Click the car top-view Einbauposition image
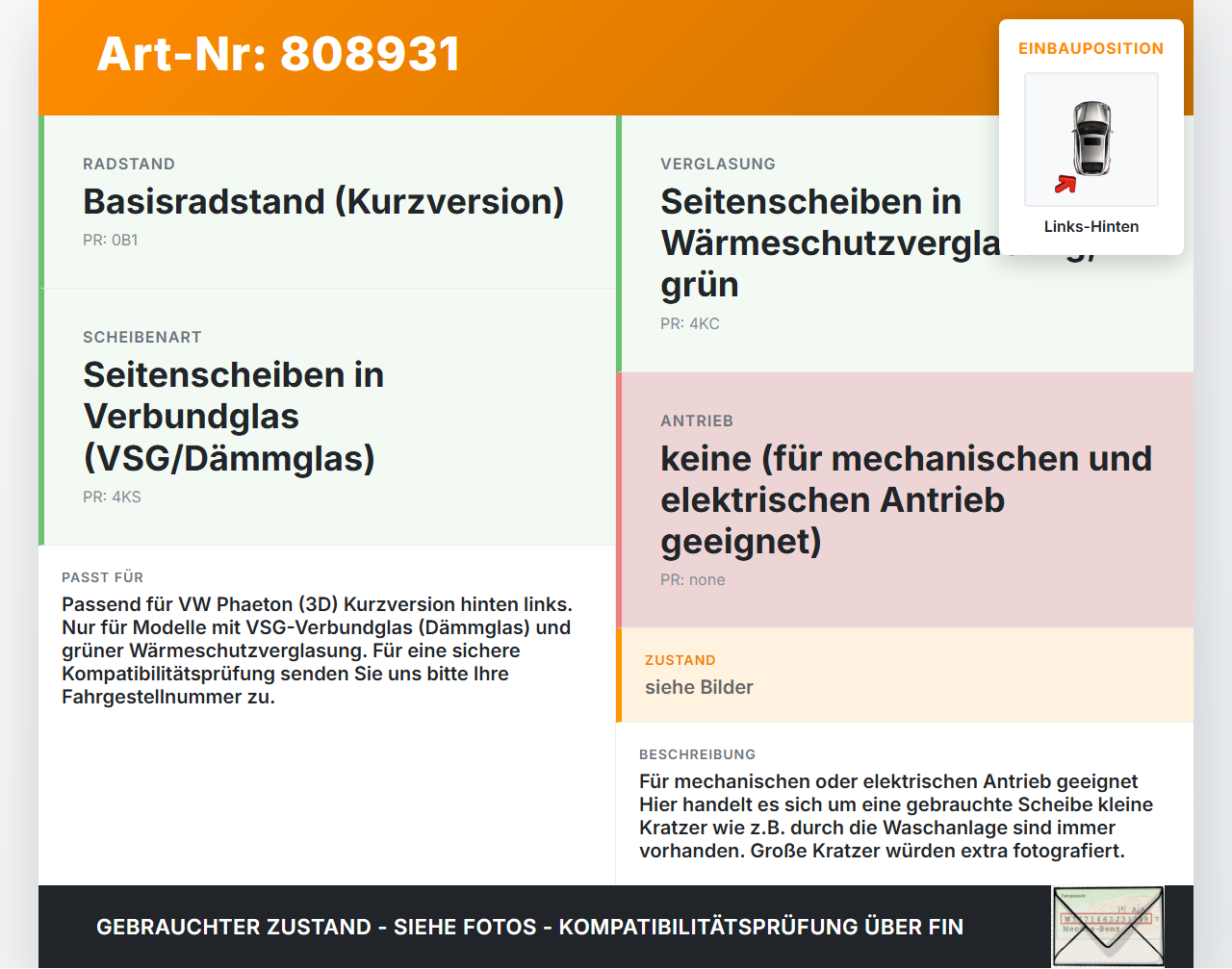 click(x=1091, y=140)
